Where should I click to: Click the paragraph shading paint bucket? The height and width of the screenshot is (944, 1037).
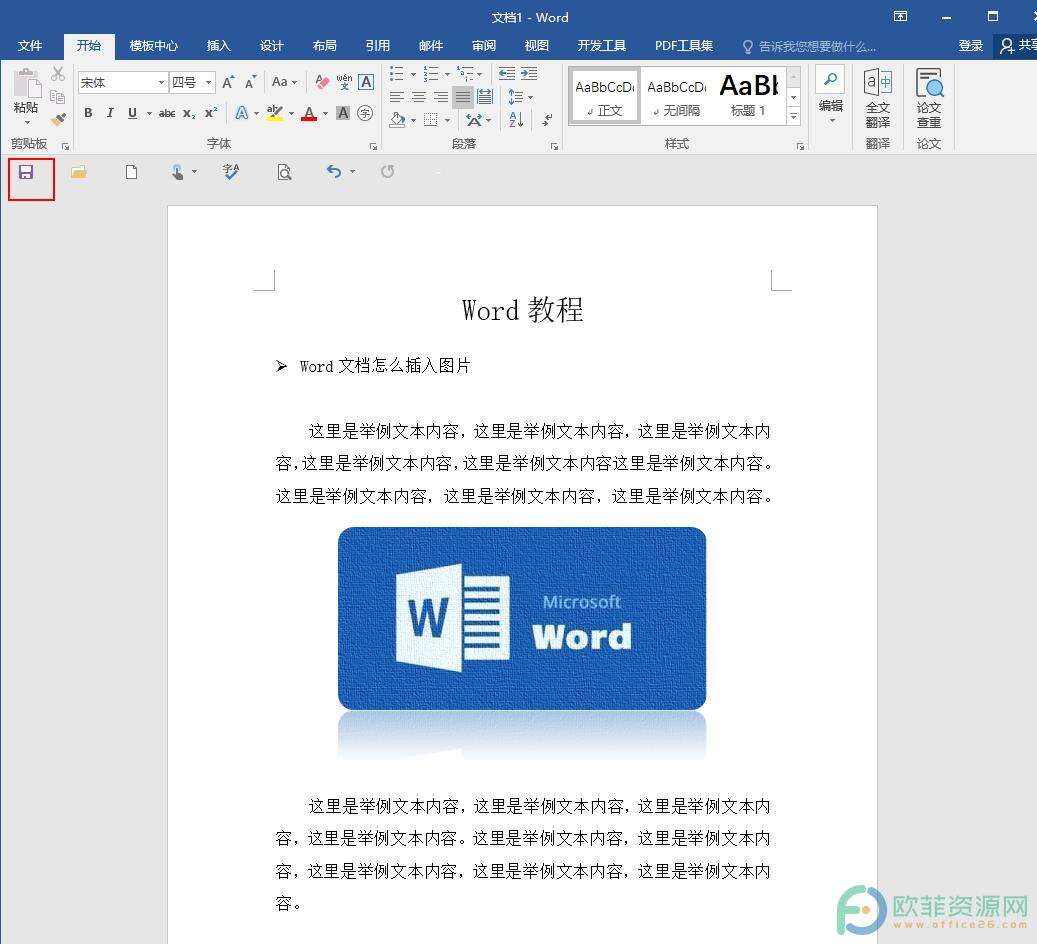397,120
